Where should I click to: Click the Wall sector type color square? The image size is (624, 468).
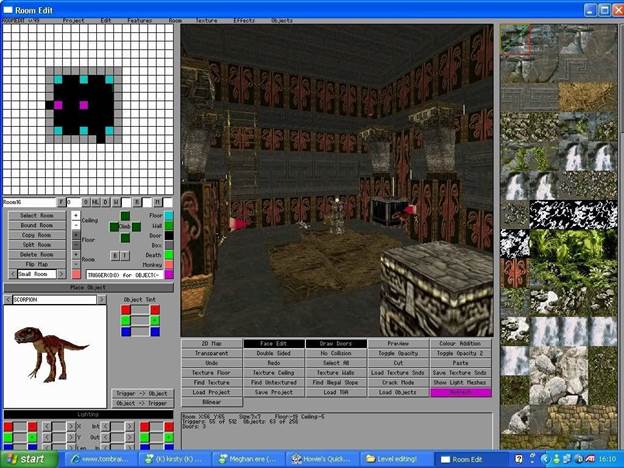169,224
